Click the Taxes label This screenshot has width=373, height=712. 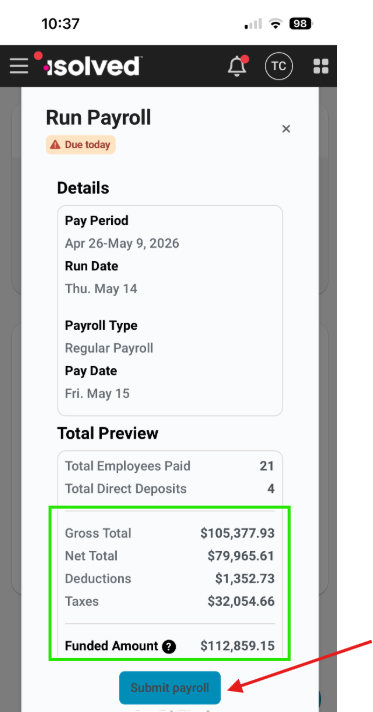[82, 601]
